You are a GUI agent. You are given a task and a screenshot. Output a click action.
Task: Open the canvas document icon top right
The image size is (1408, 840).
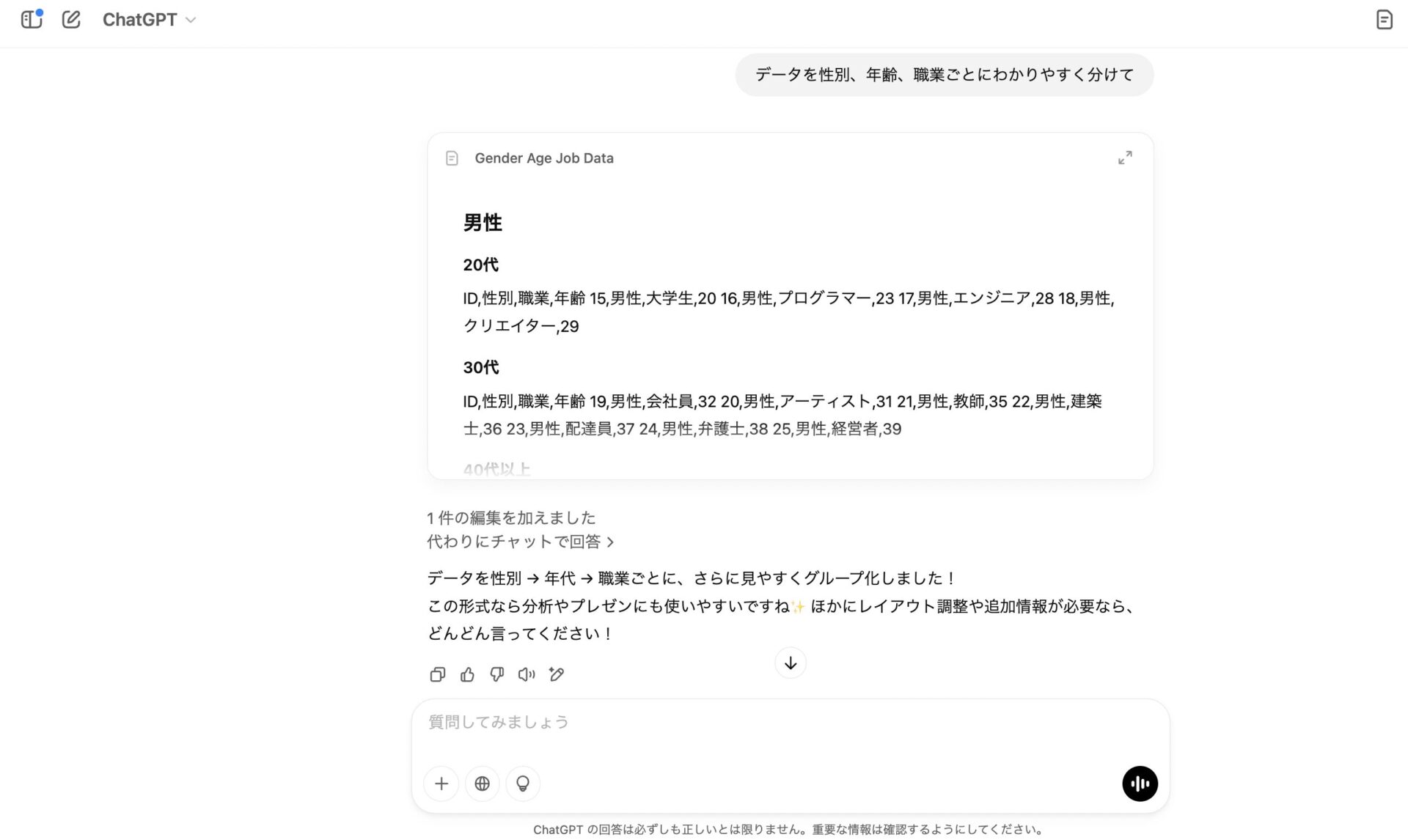pyautogui.click(x=1384, y=20)
